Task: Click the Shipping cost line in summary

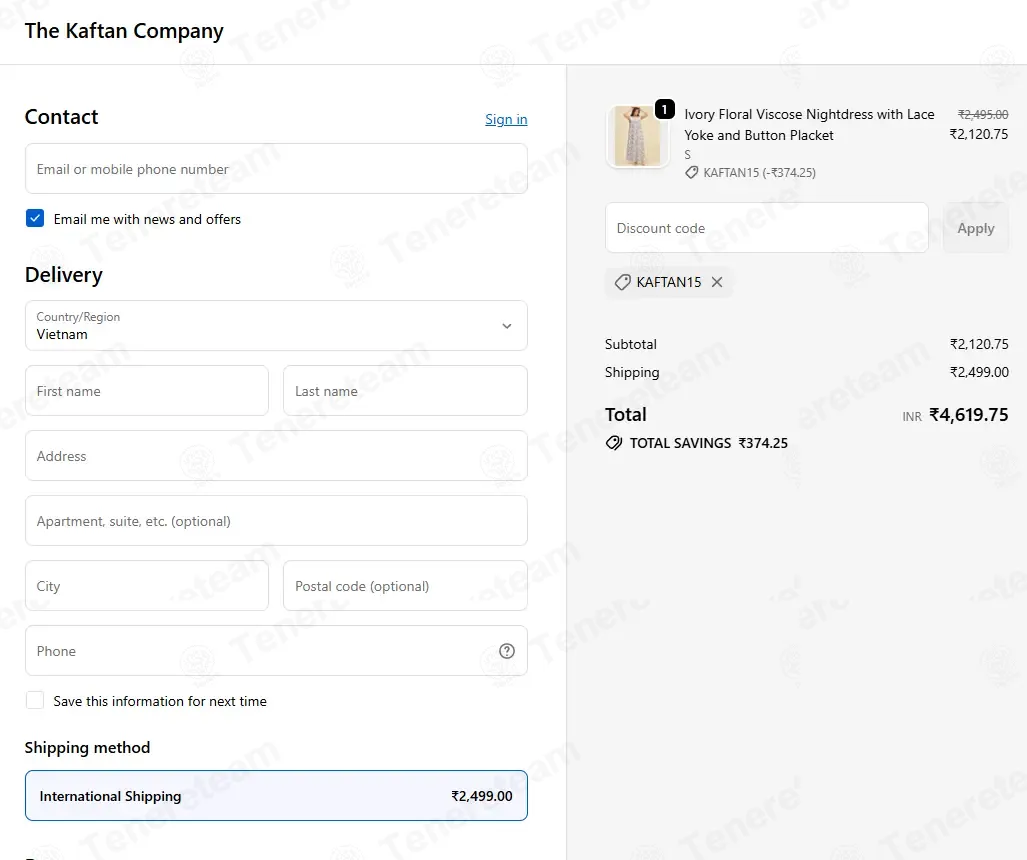Action: pyautogui.click(x=807, y=372)
